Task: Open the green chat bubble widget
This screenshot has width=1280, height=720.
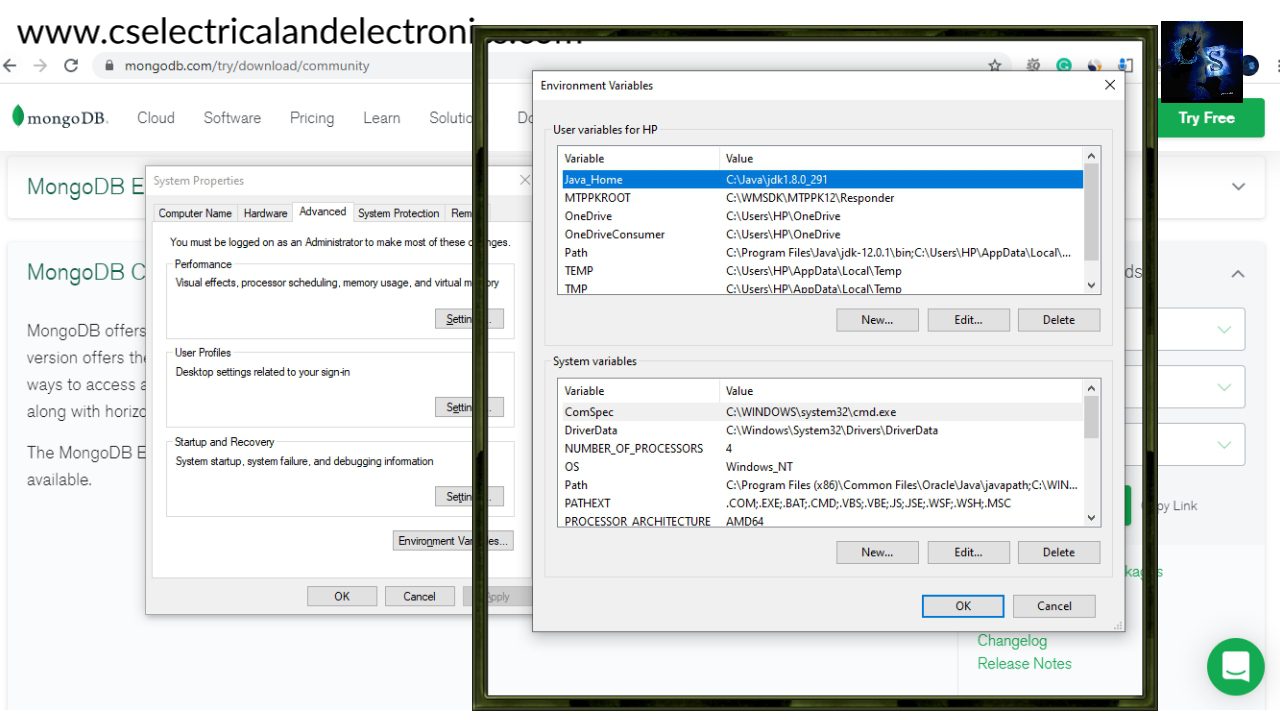Action: (x=1236, y=667)
